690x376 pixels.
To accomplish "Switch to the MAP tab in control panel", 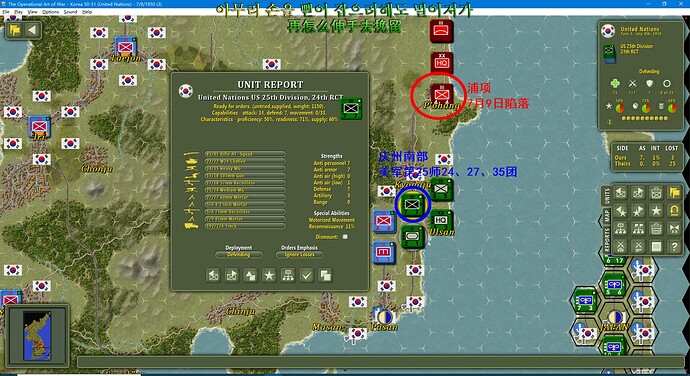I will coord(607,215).
